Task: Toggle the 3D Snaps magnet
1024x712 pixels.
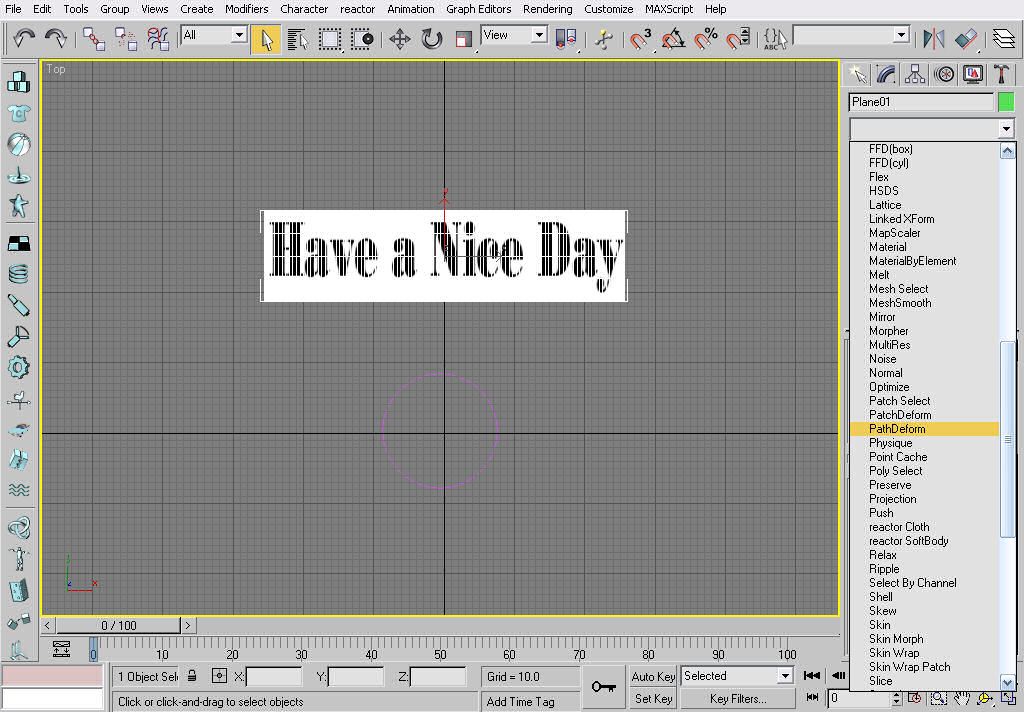Action: [x=639, y=39]
